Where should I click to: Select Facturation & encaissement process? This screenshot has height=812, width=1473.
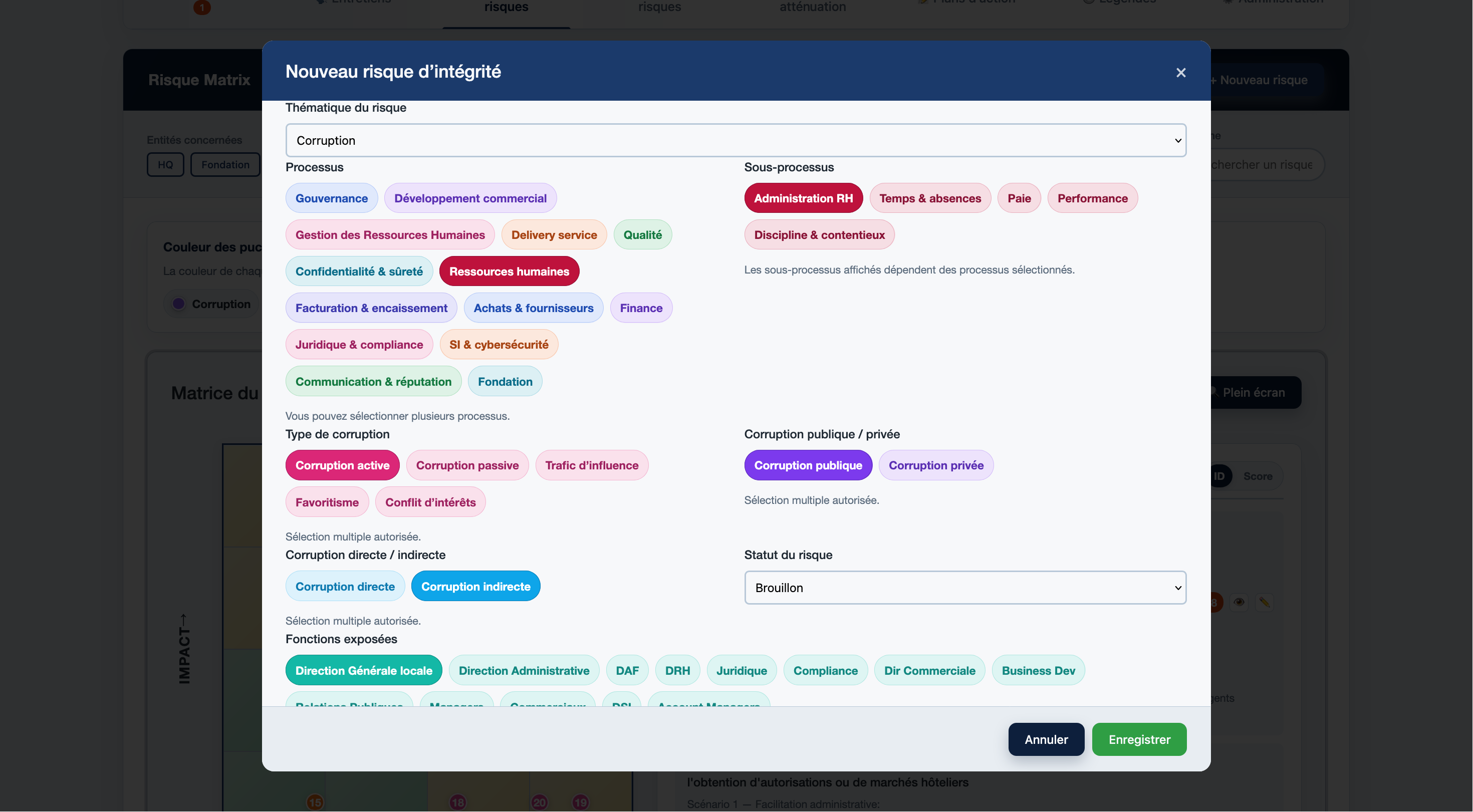pos(371,308)
